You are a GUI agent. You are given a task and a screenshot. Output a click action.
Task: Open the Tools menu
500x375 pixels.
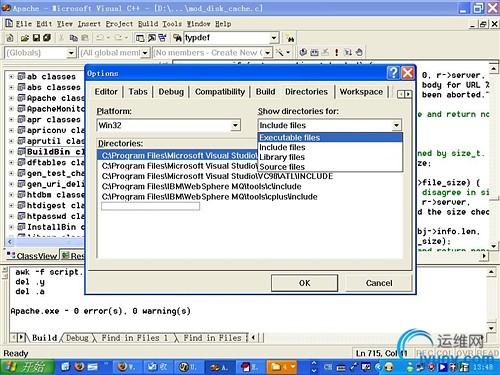(172, 24)
